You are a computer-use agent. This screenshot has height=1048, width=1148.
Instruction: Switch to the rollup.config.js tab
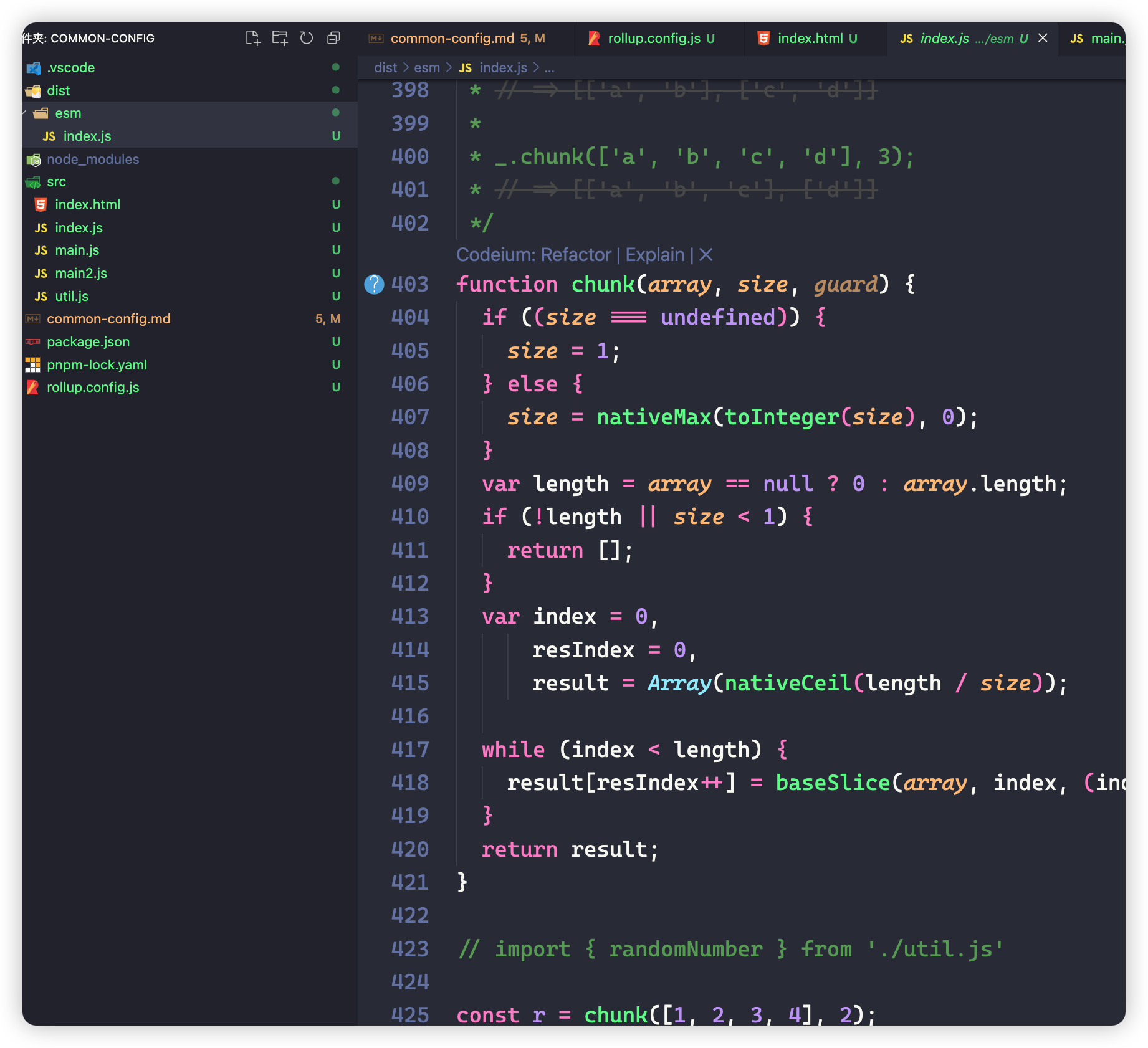[659, 39]
